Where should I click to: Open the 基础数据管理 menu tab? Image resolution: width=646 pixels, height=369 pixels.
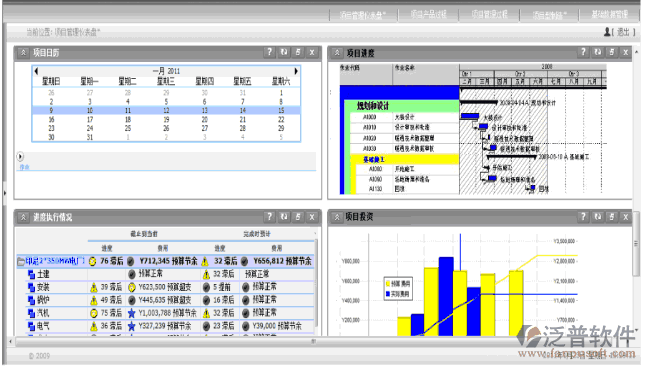point(610,14)
